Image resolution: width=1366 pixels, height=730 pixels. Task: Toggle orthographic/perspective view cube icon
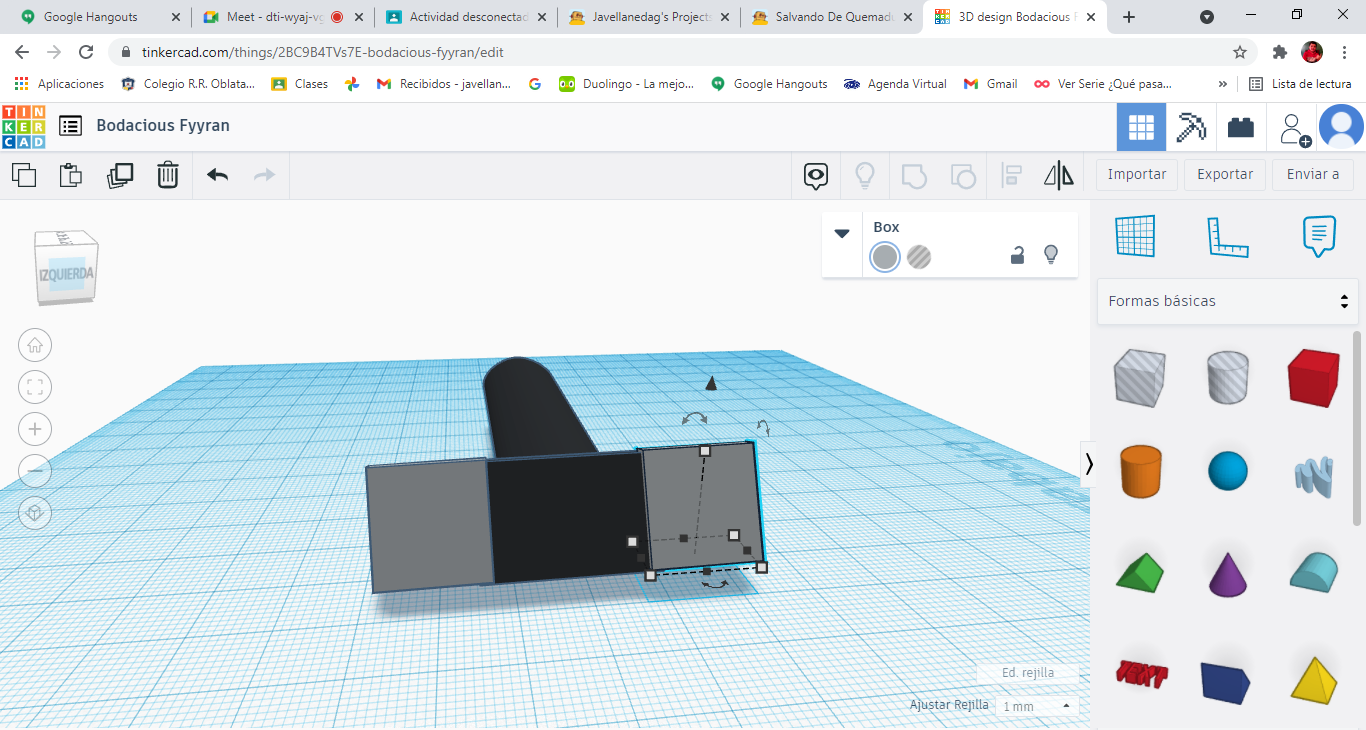click(x=35, y=512)
